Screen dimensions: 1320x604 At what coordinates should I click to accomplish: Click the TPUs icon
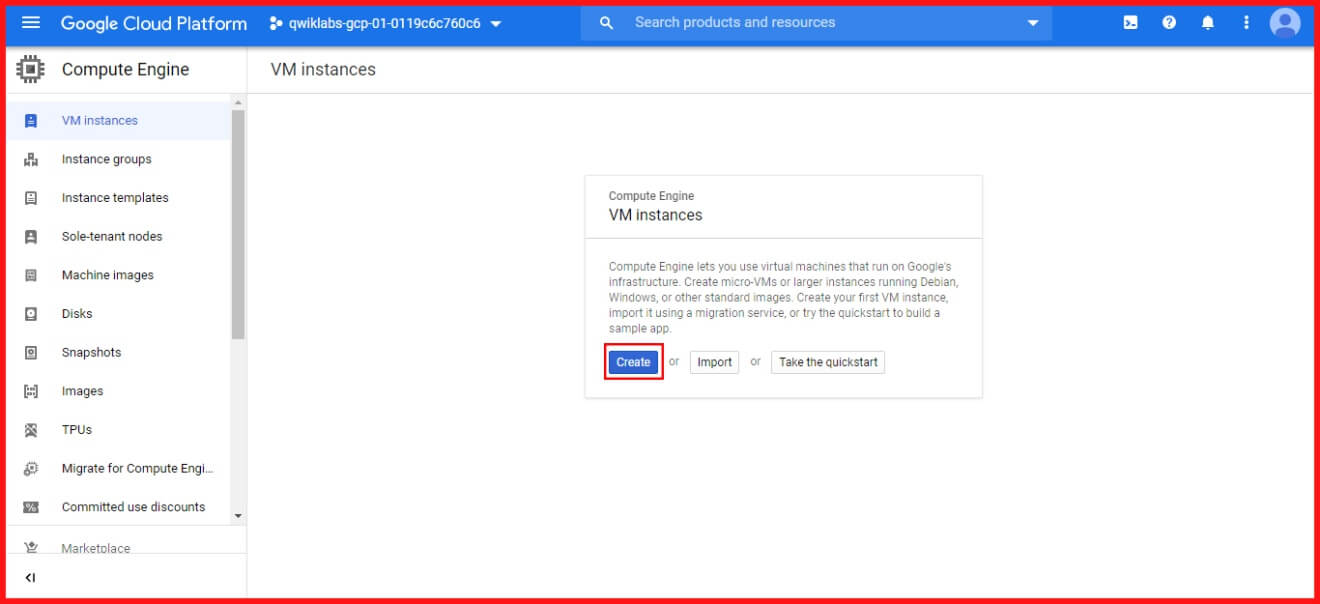click(x=31, y=430)
